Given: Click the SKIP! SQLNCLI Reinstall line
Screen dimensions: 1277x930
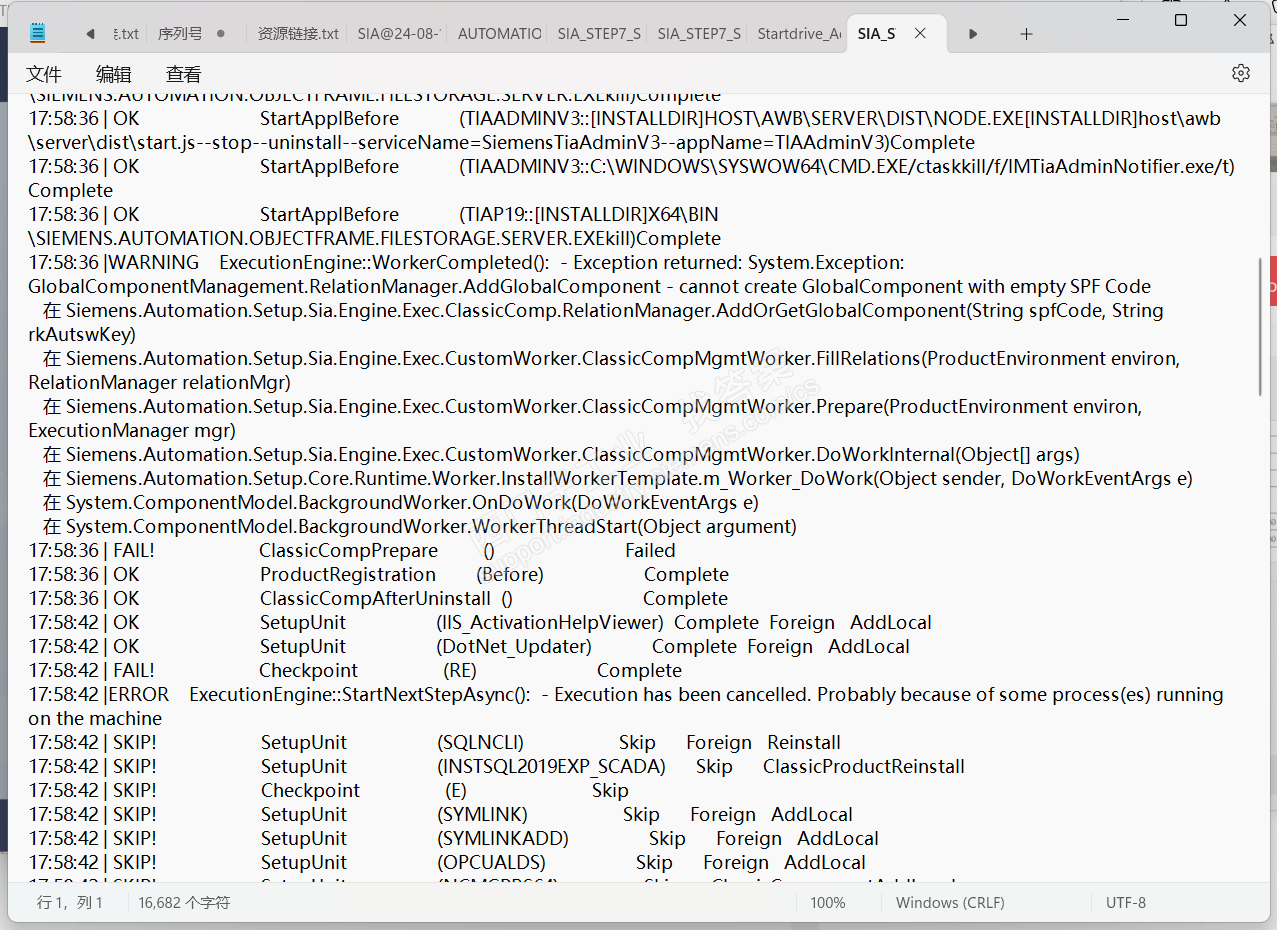Looking at the screenshot, I should (434, 743).
